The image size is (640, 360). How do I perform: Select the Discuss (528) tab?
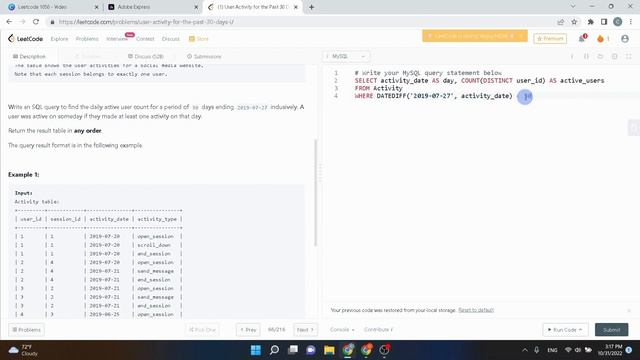click(146, 56)
